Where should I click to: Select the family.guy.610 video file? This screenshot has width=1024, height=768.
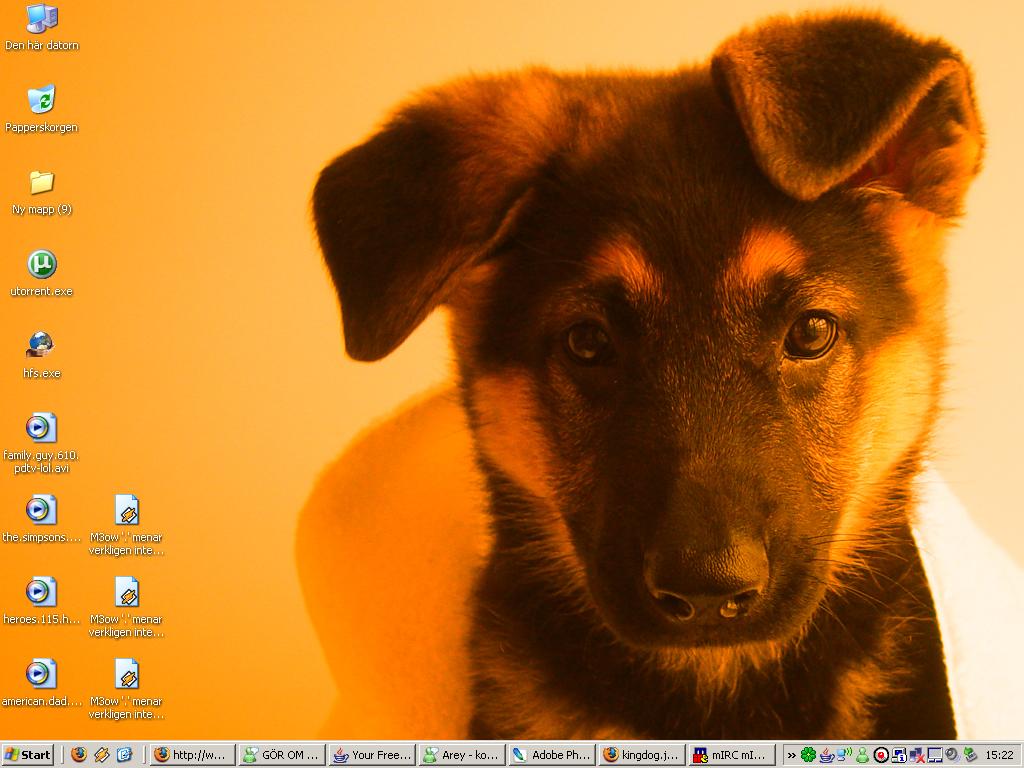click(41, 429)
